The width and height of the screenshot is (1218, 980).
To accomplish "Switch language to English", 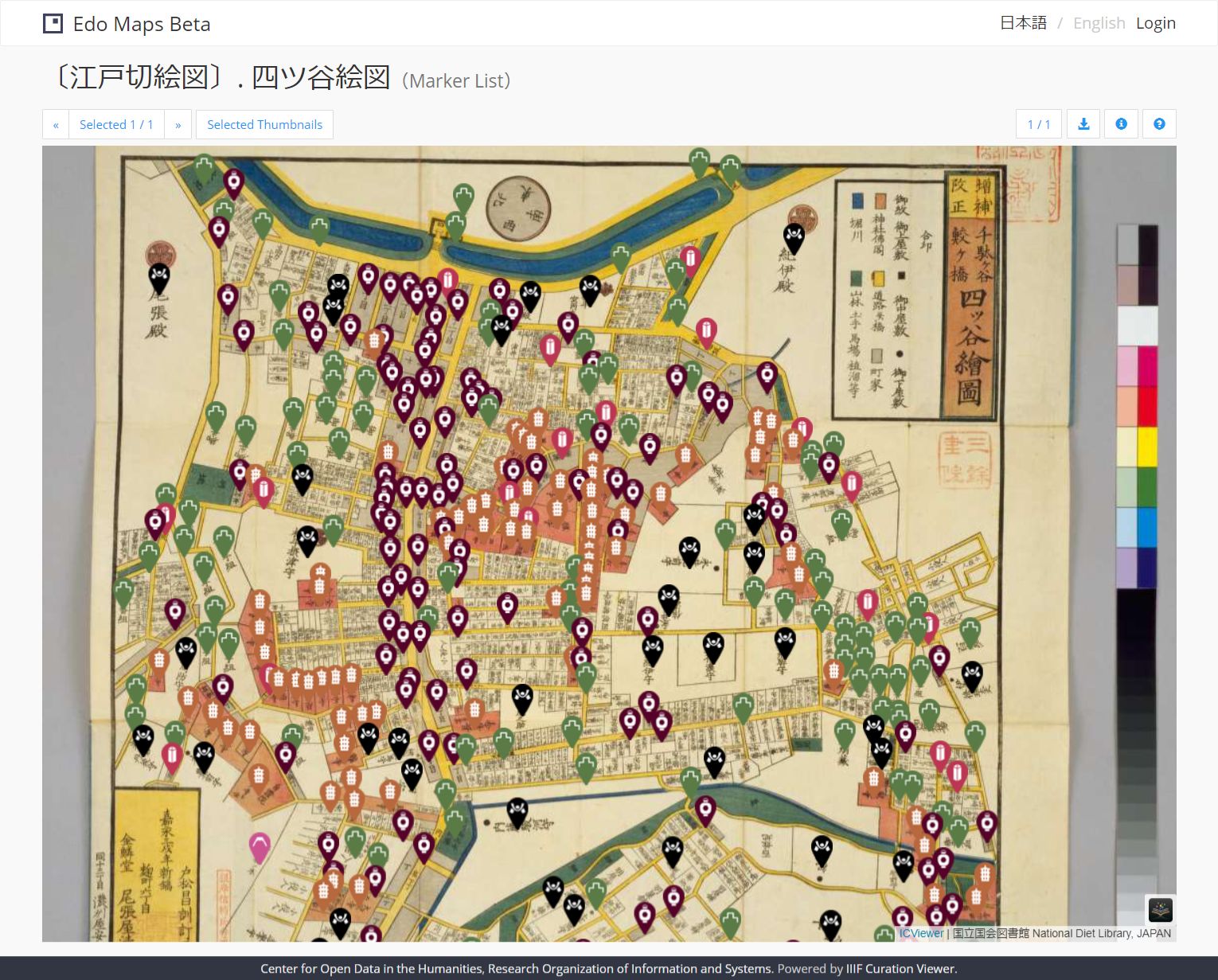I will [1099, 23].
